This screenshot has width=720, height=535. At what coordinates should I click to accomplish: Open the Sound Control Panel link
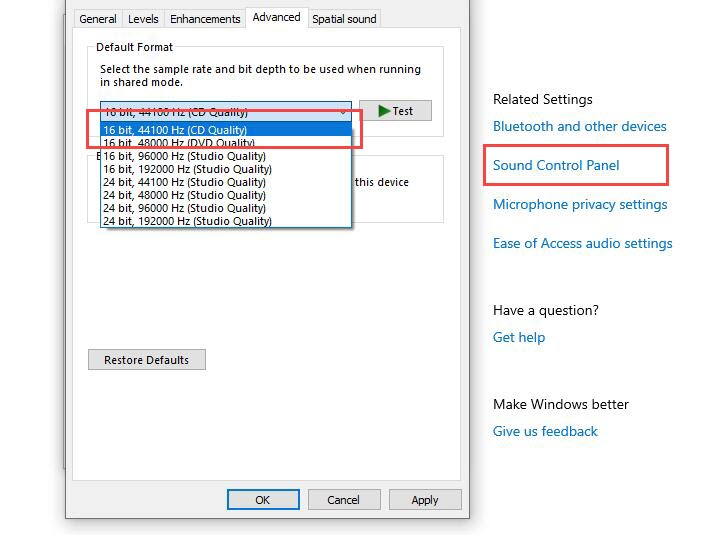tap(556, 165)
